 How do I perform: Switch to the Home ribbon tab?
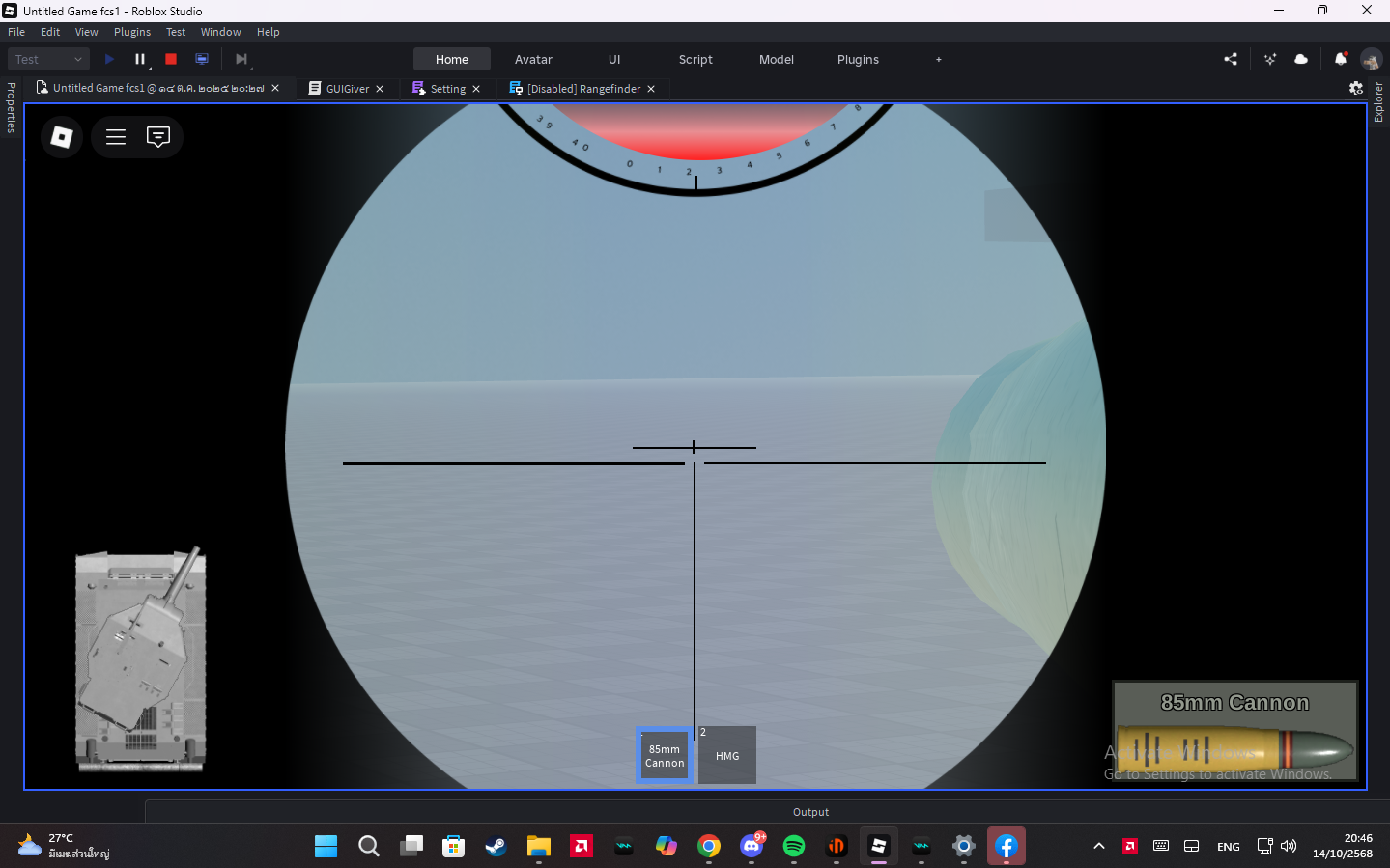pos(452,59)
